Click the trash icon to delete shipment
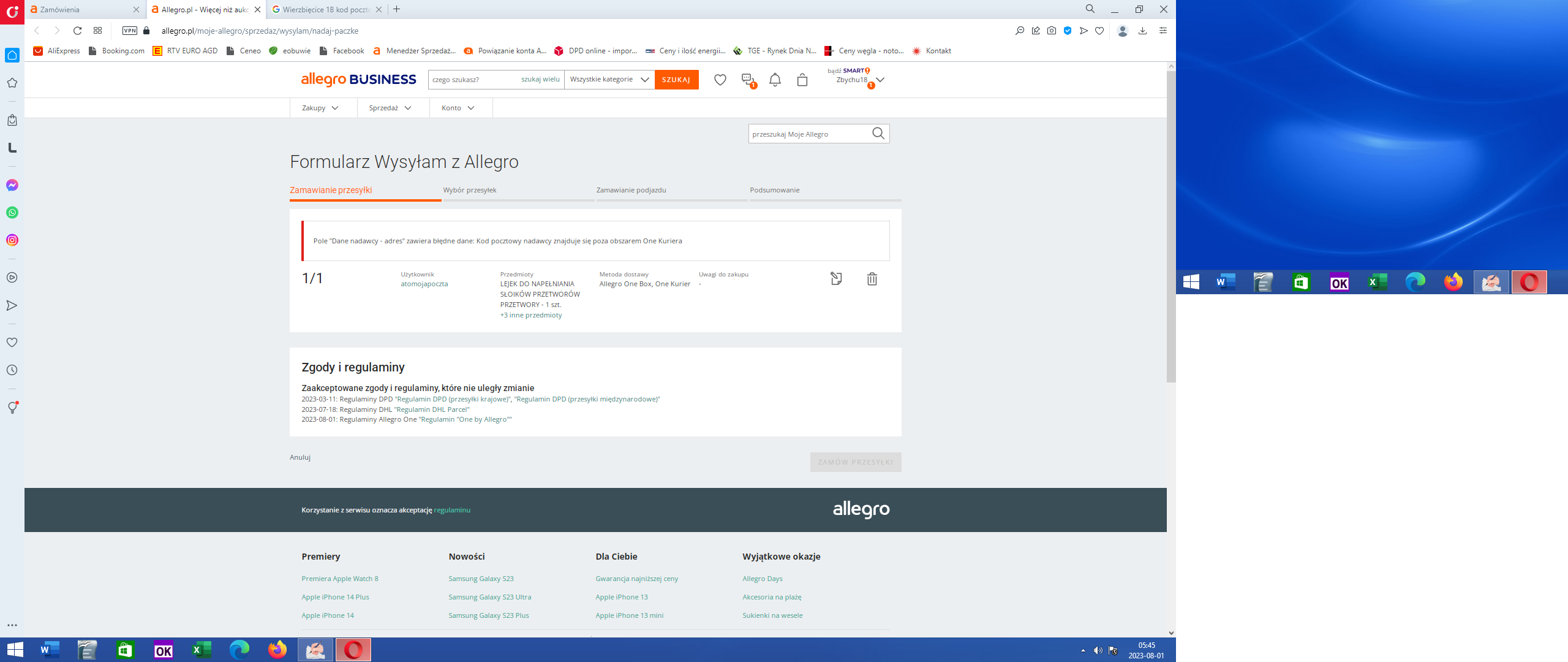Screen dimensions: 1568x662 [x=872, y=279]
